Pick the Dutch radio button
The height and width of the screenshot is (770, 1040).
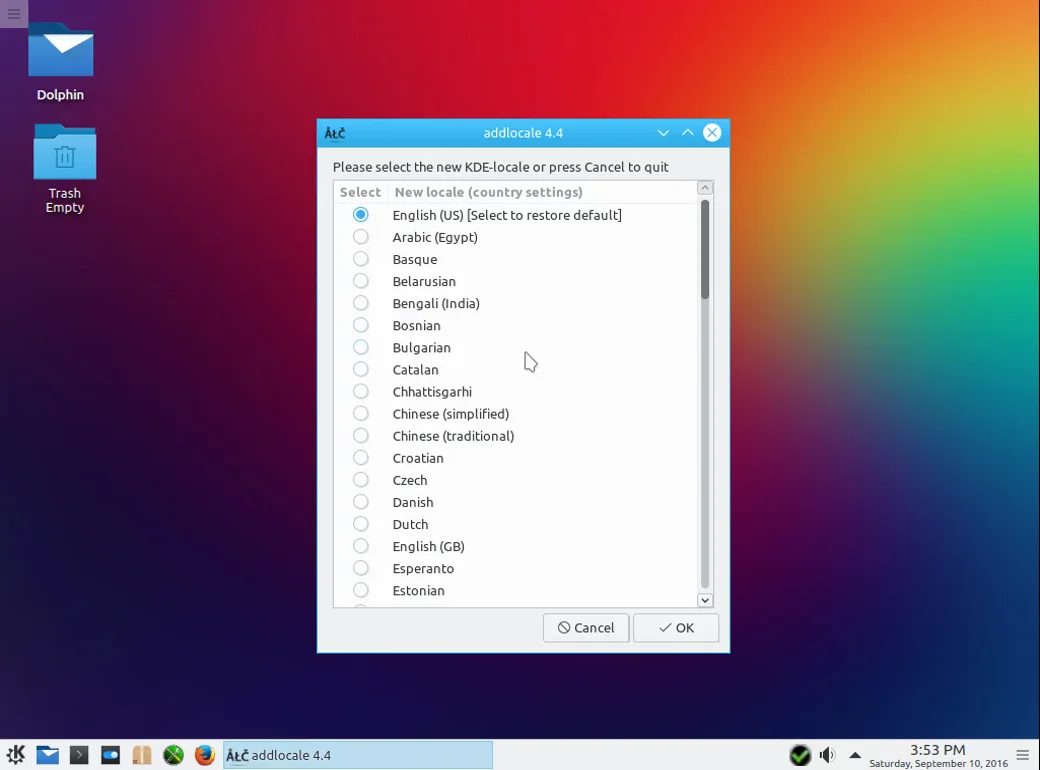[361, 524]
